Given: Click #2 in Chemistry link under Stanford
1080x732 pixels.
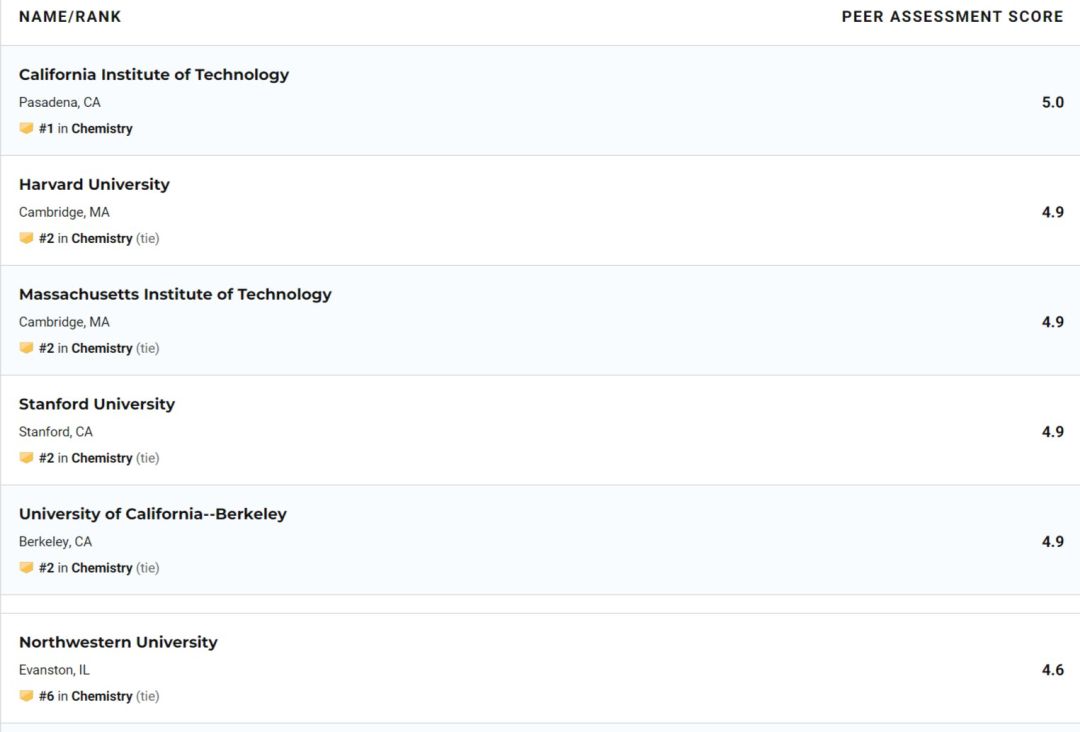Looking at the screenshot, I should tap(85, 458).
